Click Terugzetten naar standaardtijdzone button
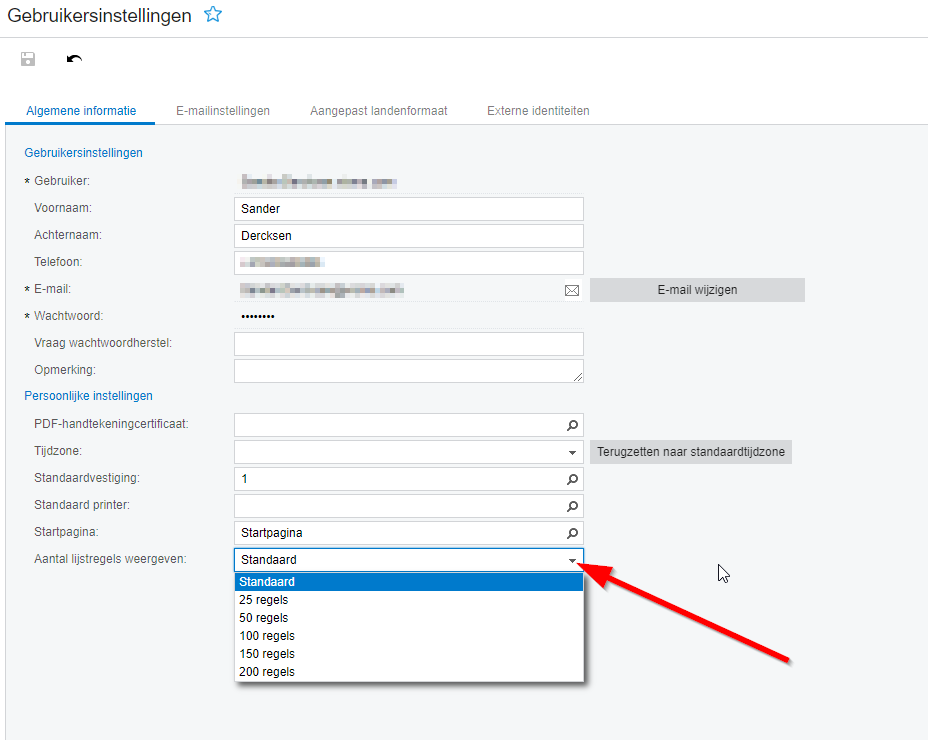 click(691, 452)
